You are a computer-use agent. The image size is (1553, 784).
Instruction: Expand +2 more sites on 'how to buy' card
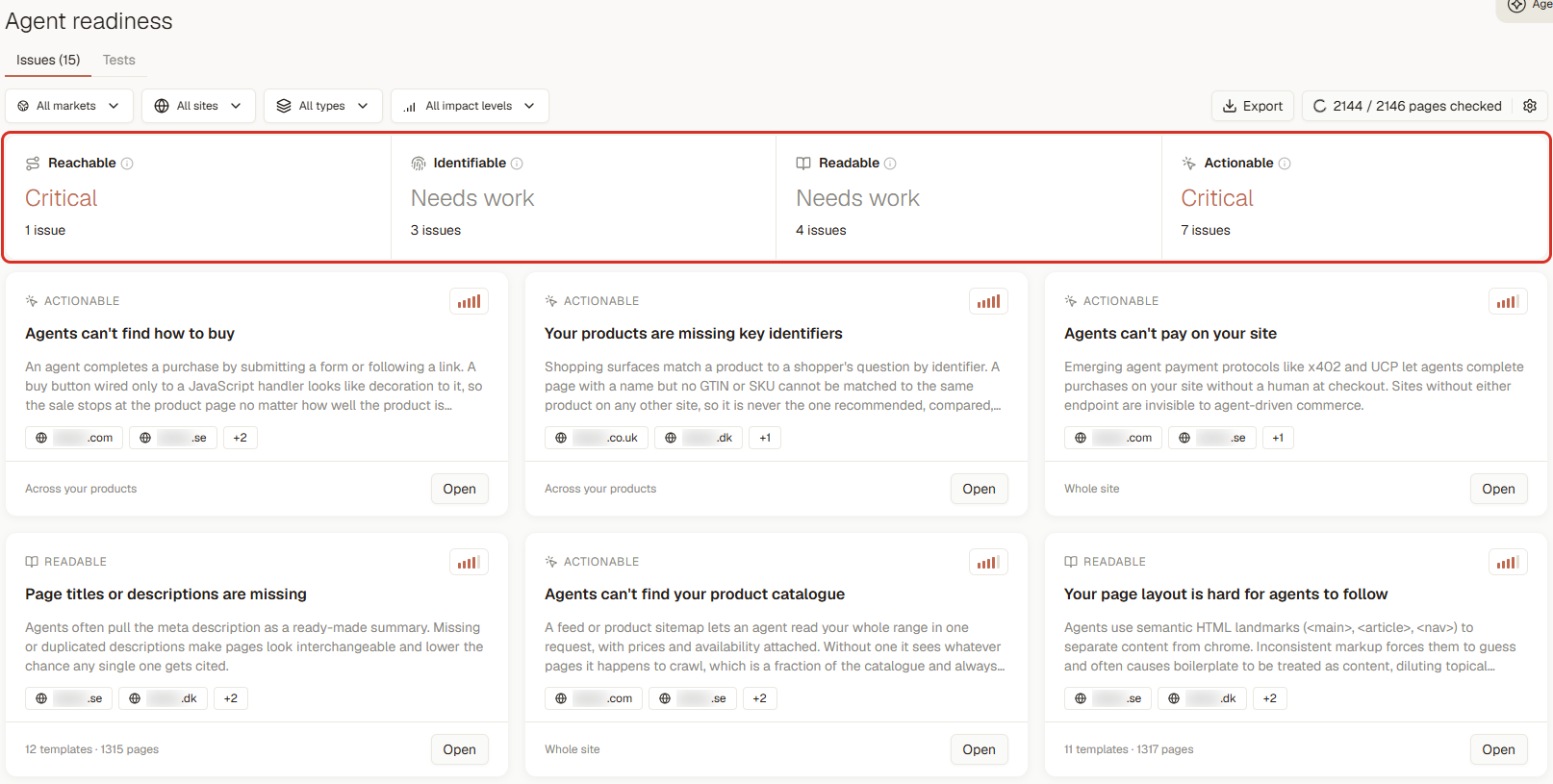pos(240,438)
